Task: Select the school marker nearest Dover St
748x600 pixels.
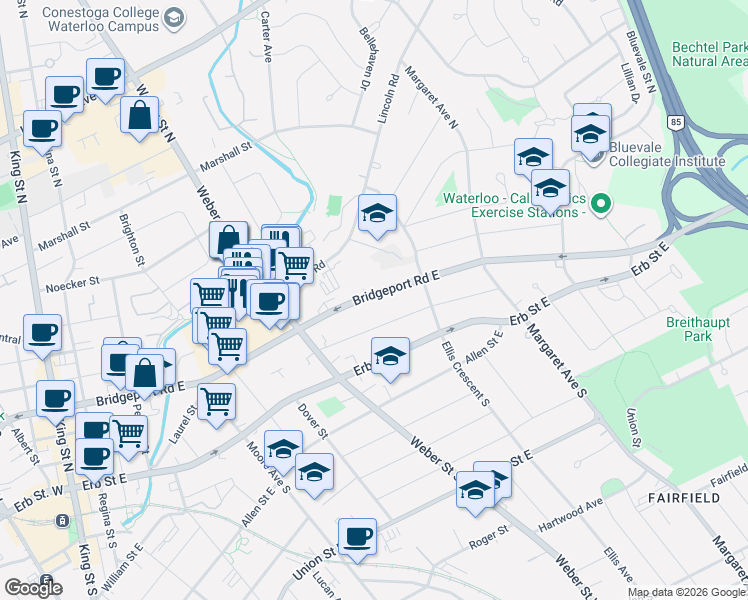Action: pyautogui.click(x=314, y=475)
